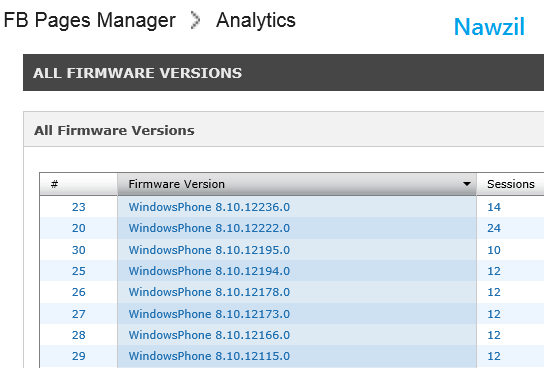
Task: Click the breadcrumb chevron arrow
Action: [196, 20]
